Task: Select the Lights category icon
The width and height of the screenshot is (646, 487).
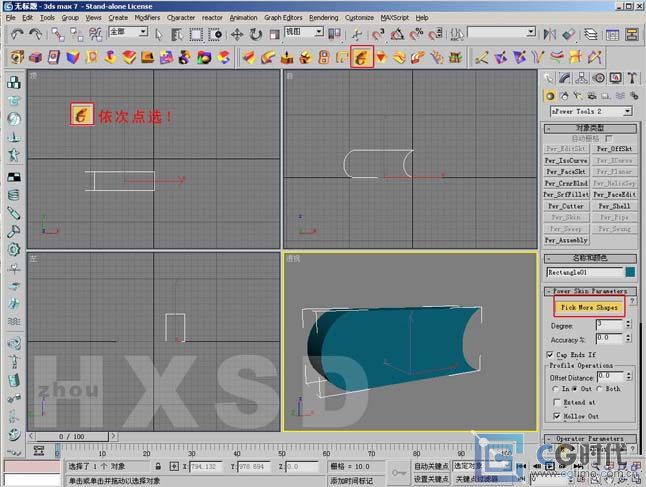Action: pyautogui.click(x=578, y=96)
